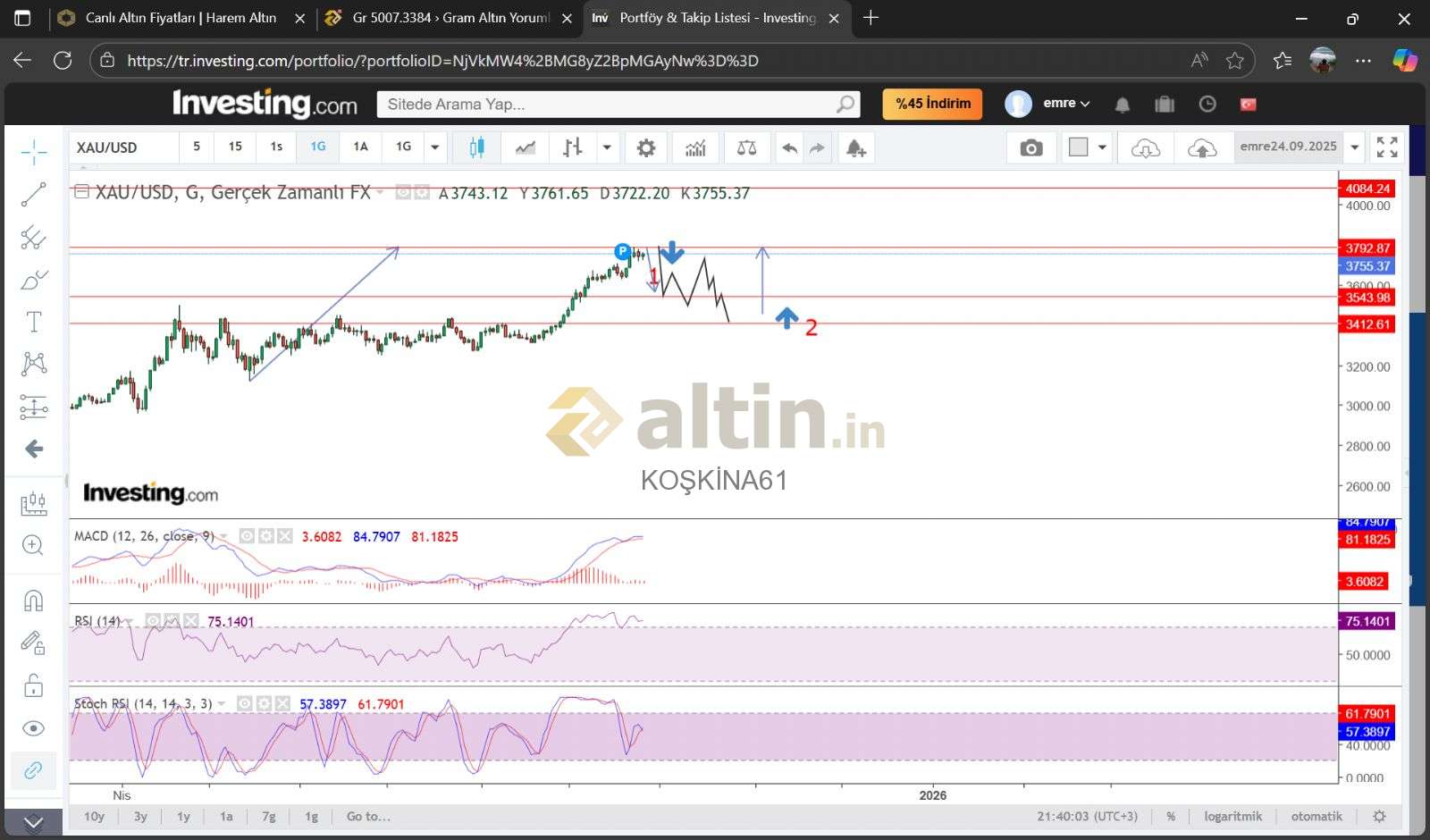
Task: Open the prediction and measurement tools
Action: (x=34, y=407)
